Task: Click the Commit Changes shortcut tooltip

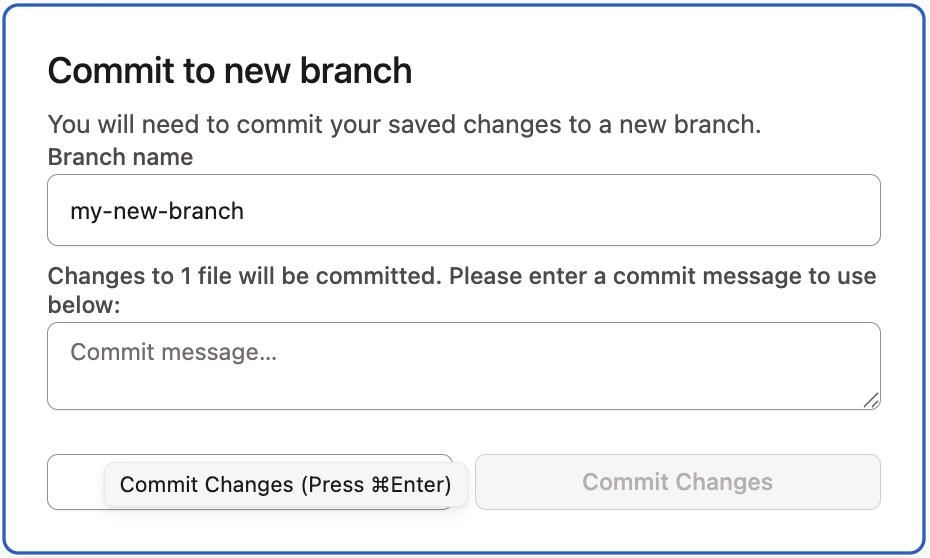Action: tap(285, 485)
